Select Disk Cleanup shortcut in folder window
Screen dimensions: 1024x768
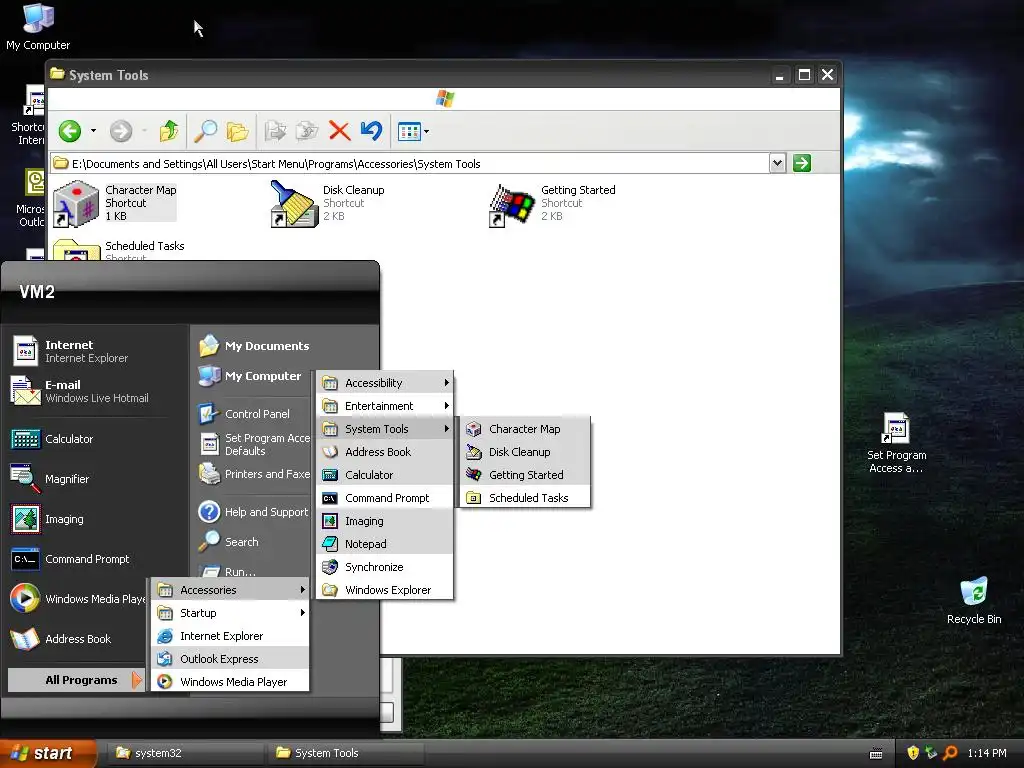coord(328,203)
